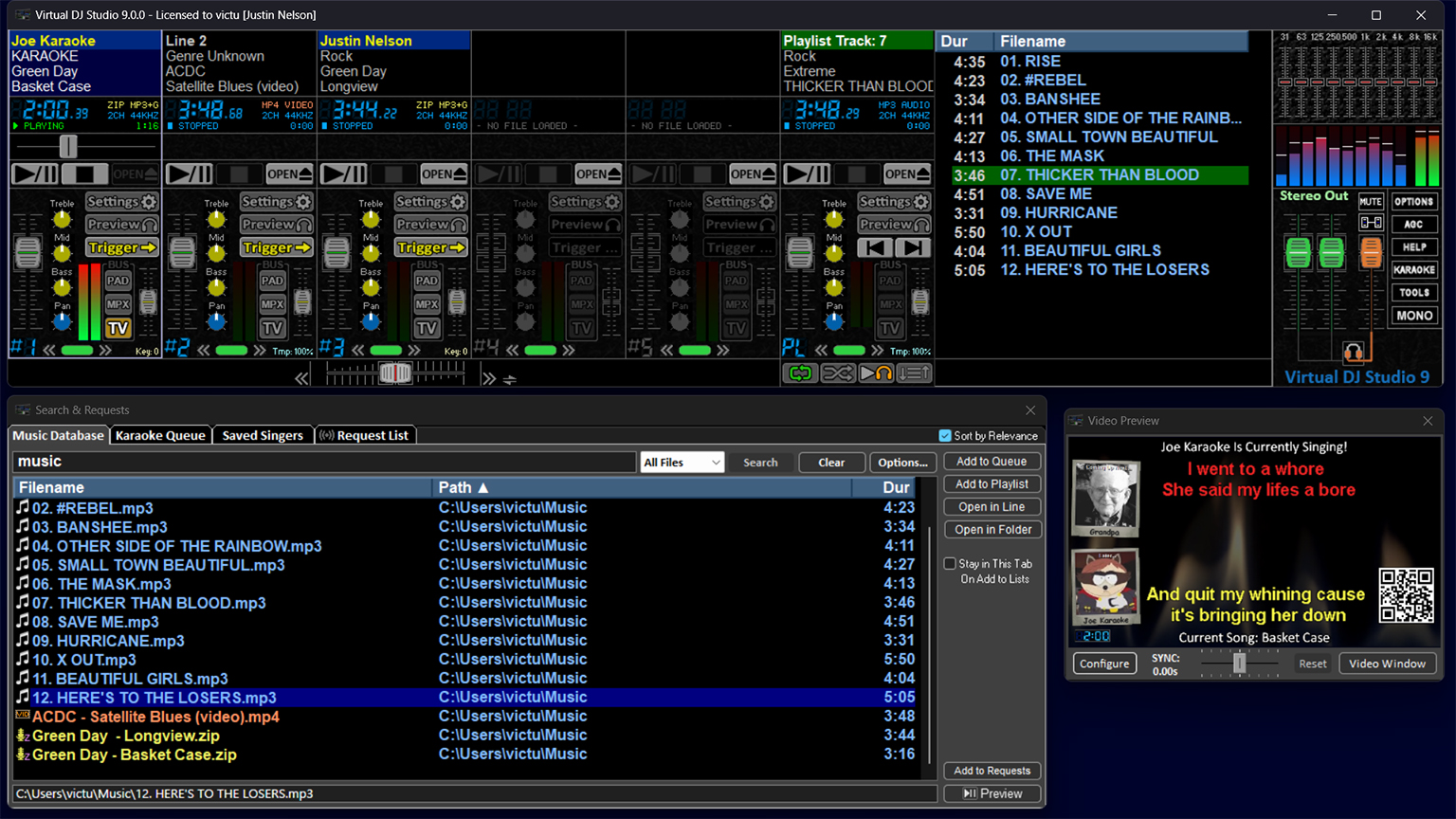Click Trigger arrow on deck #3
The height and width of the screenshot is (819, 1456).
431,247
